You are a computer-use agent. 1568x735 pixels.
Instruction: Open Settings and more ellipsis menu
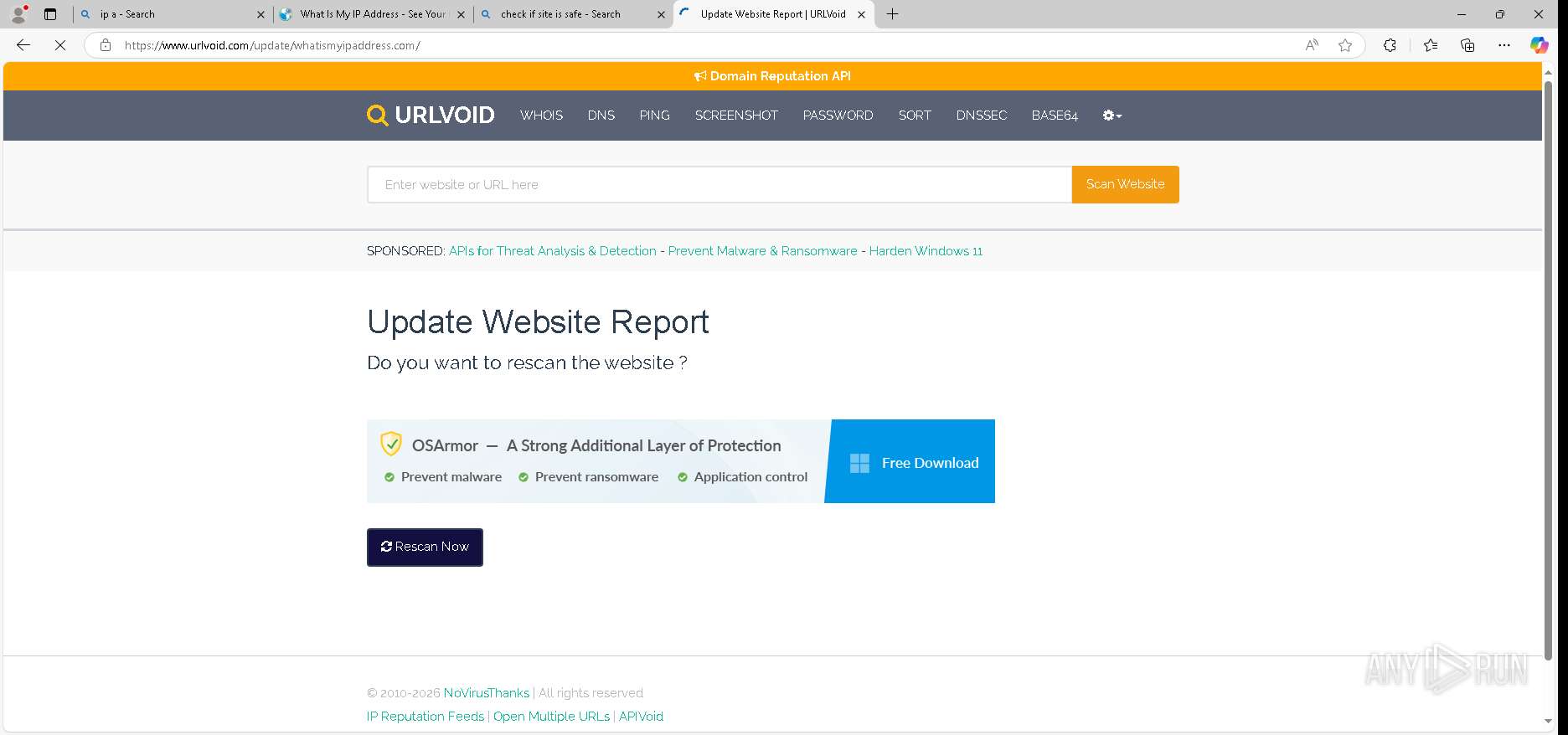pos(1504,45)
